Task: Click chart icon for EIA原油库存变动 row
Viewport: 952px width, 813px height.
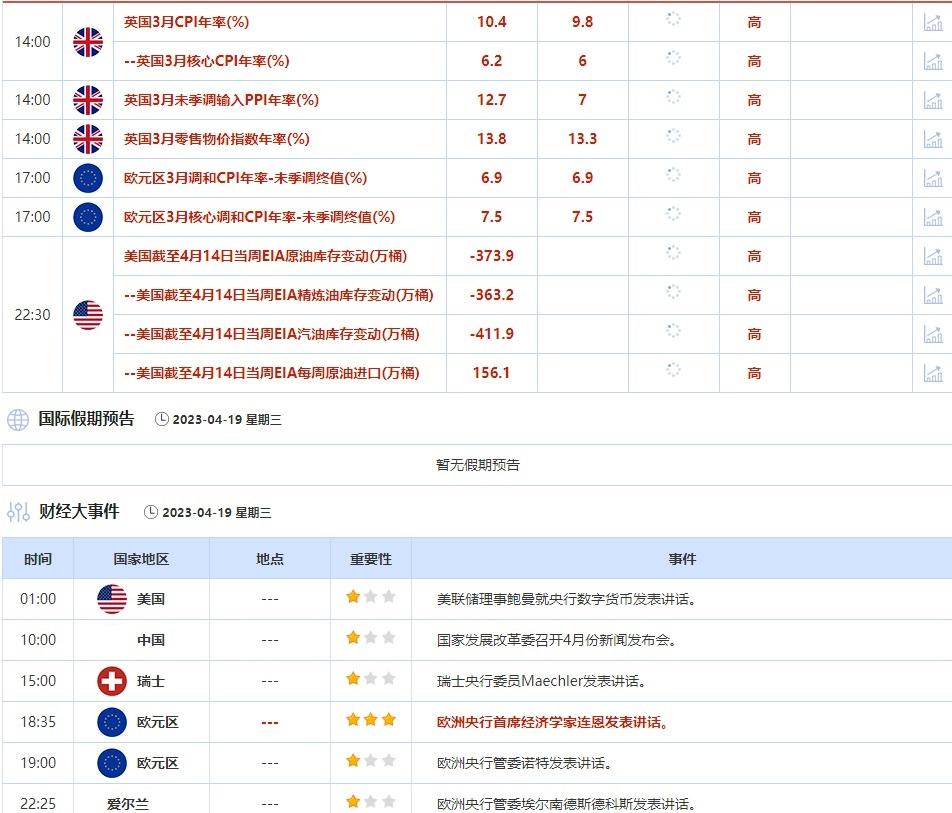Action: click(932, 256)
